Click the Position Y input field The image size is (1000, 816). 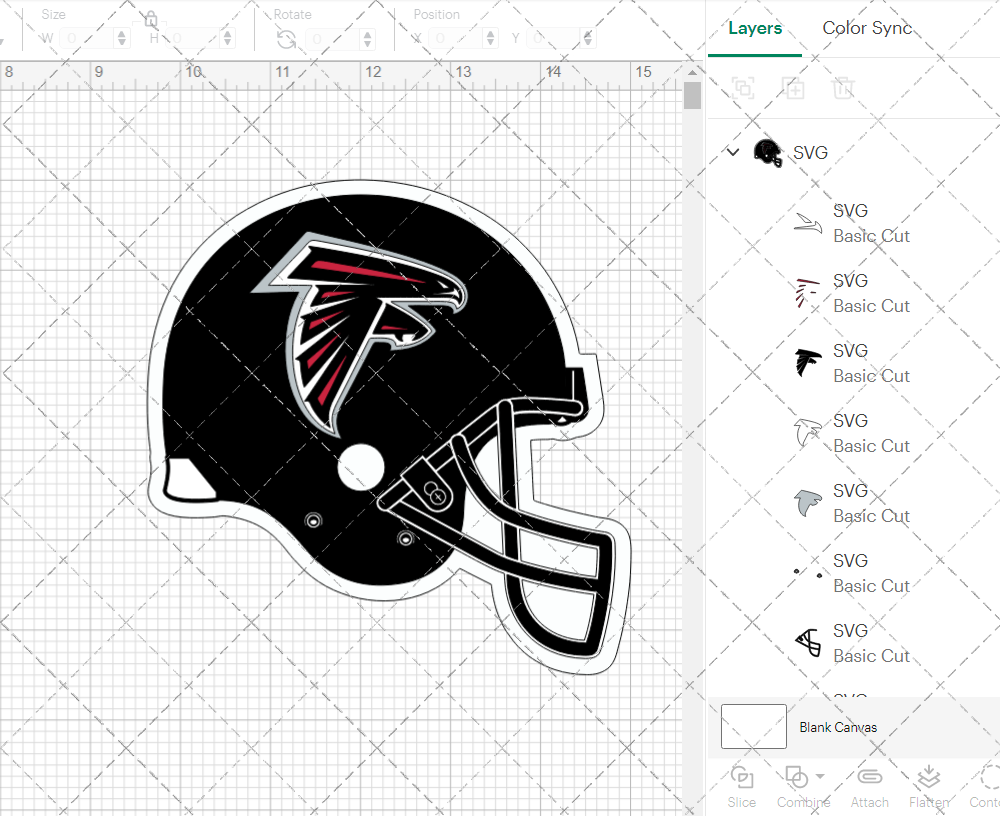pos(555,38)
